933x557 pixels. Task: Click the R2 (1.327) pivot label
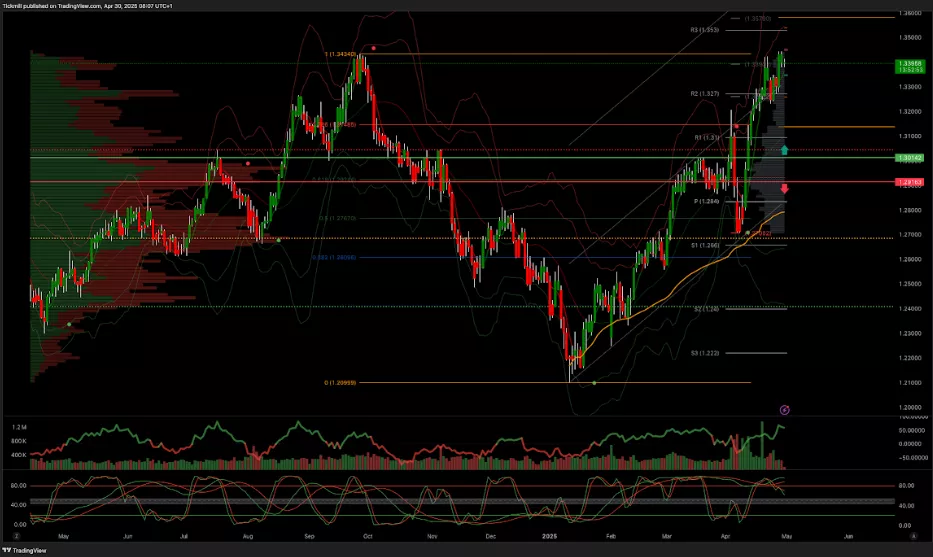pos(705,93)
